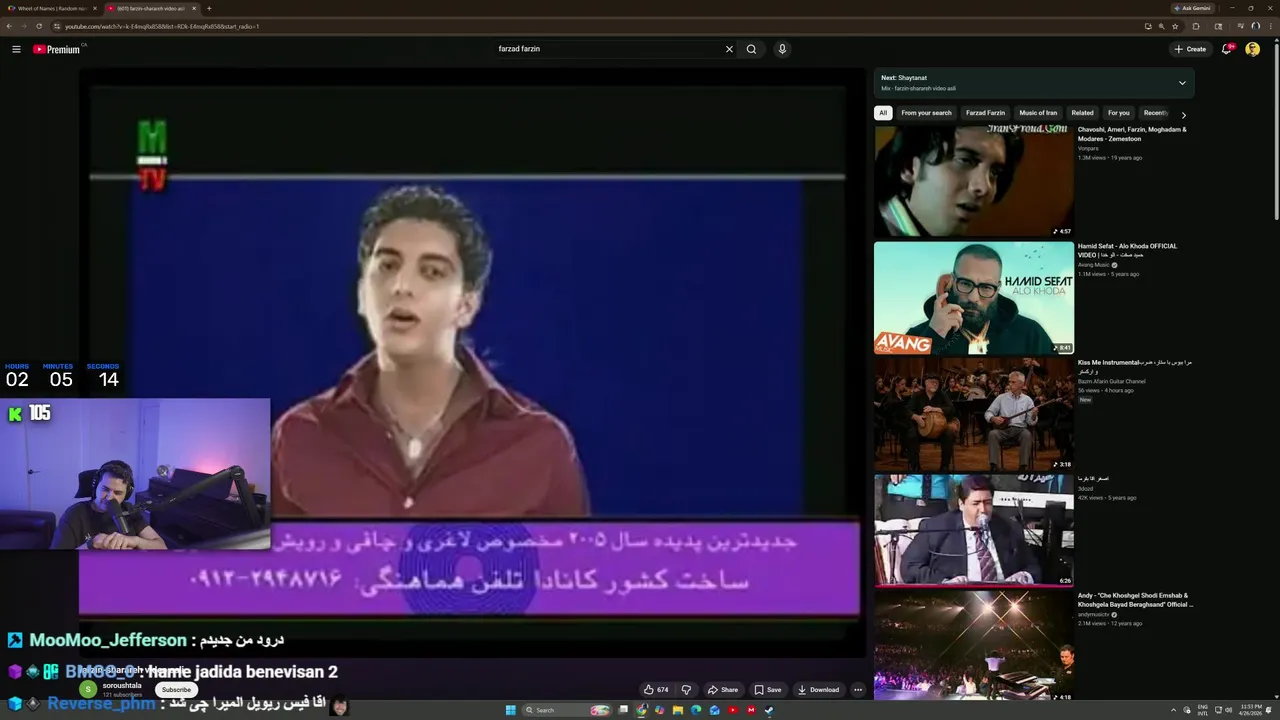Open a new browser tab
Screen dimensions: 1280x720
click(209, 8)
